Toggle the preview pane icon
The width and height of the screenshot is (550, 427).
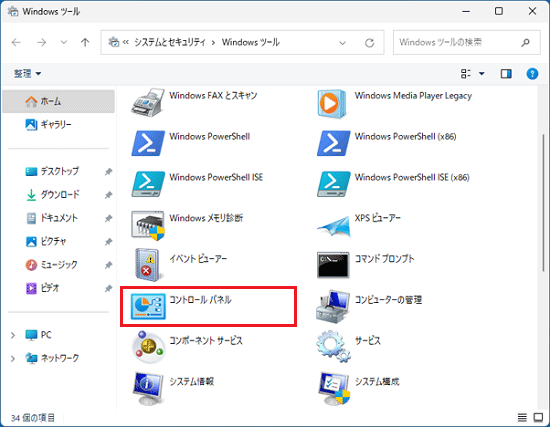point(506,74)
